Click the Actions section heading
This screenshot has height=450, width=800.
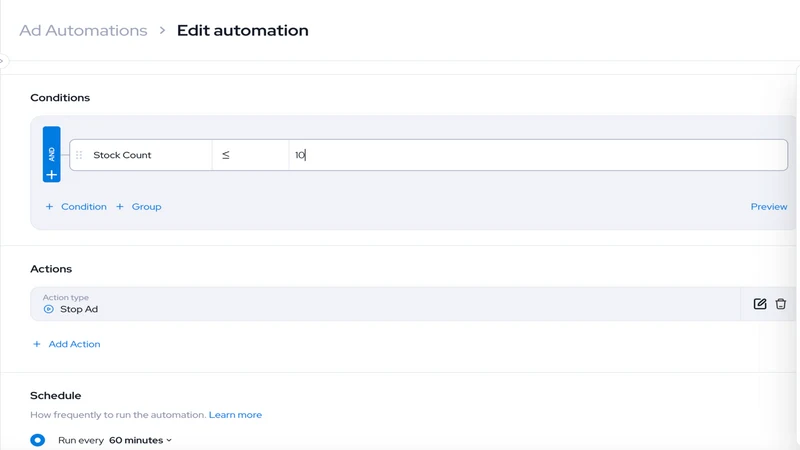pos(51,269)
